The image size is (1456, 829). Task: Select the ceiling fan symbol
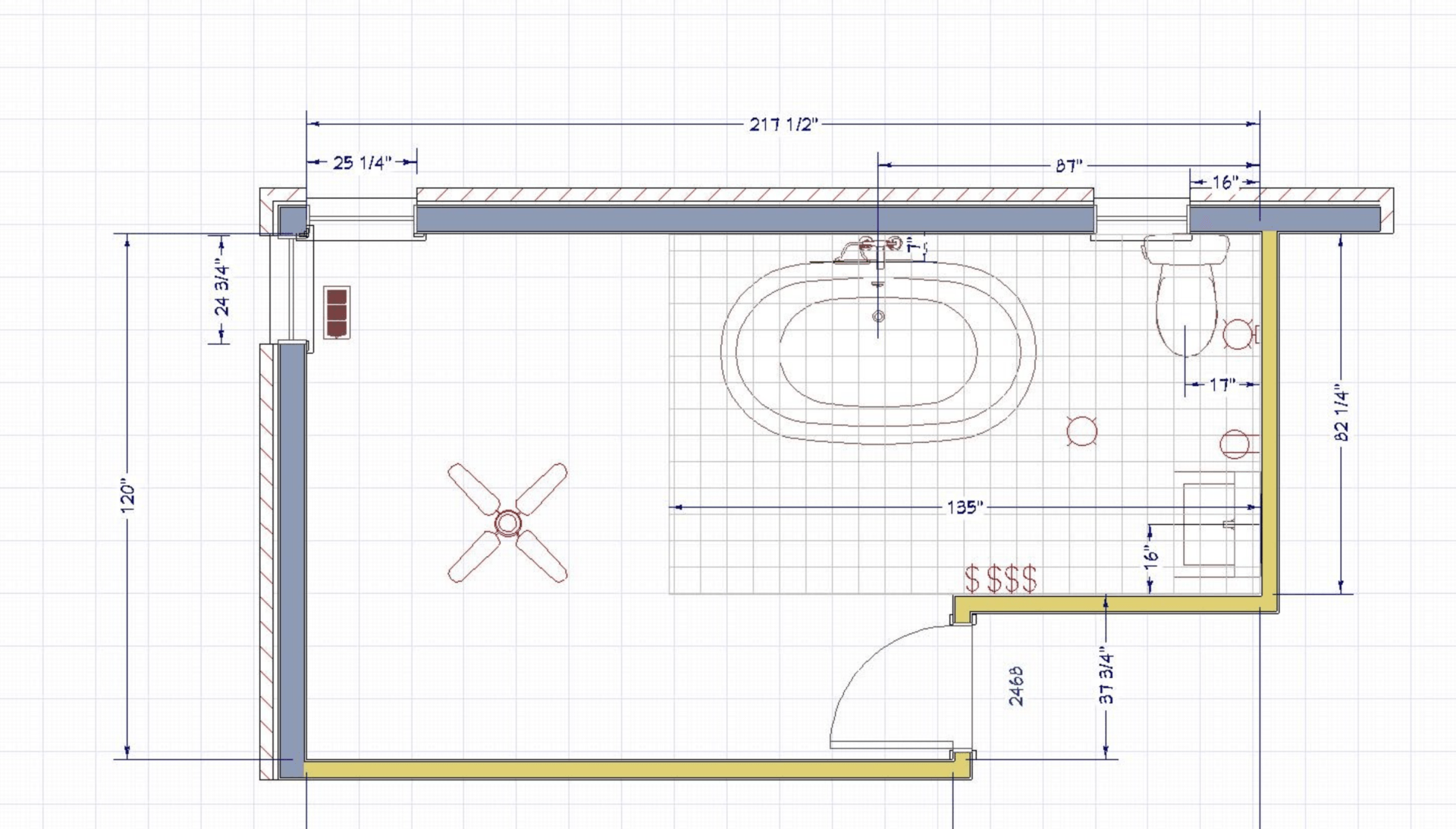pos(507,523)
